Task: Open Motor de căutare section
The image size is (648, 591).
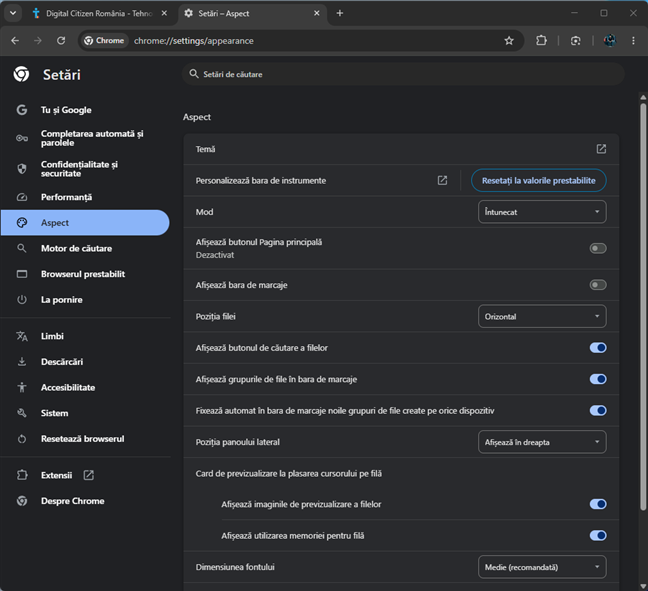Action: (85, 248)
